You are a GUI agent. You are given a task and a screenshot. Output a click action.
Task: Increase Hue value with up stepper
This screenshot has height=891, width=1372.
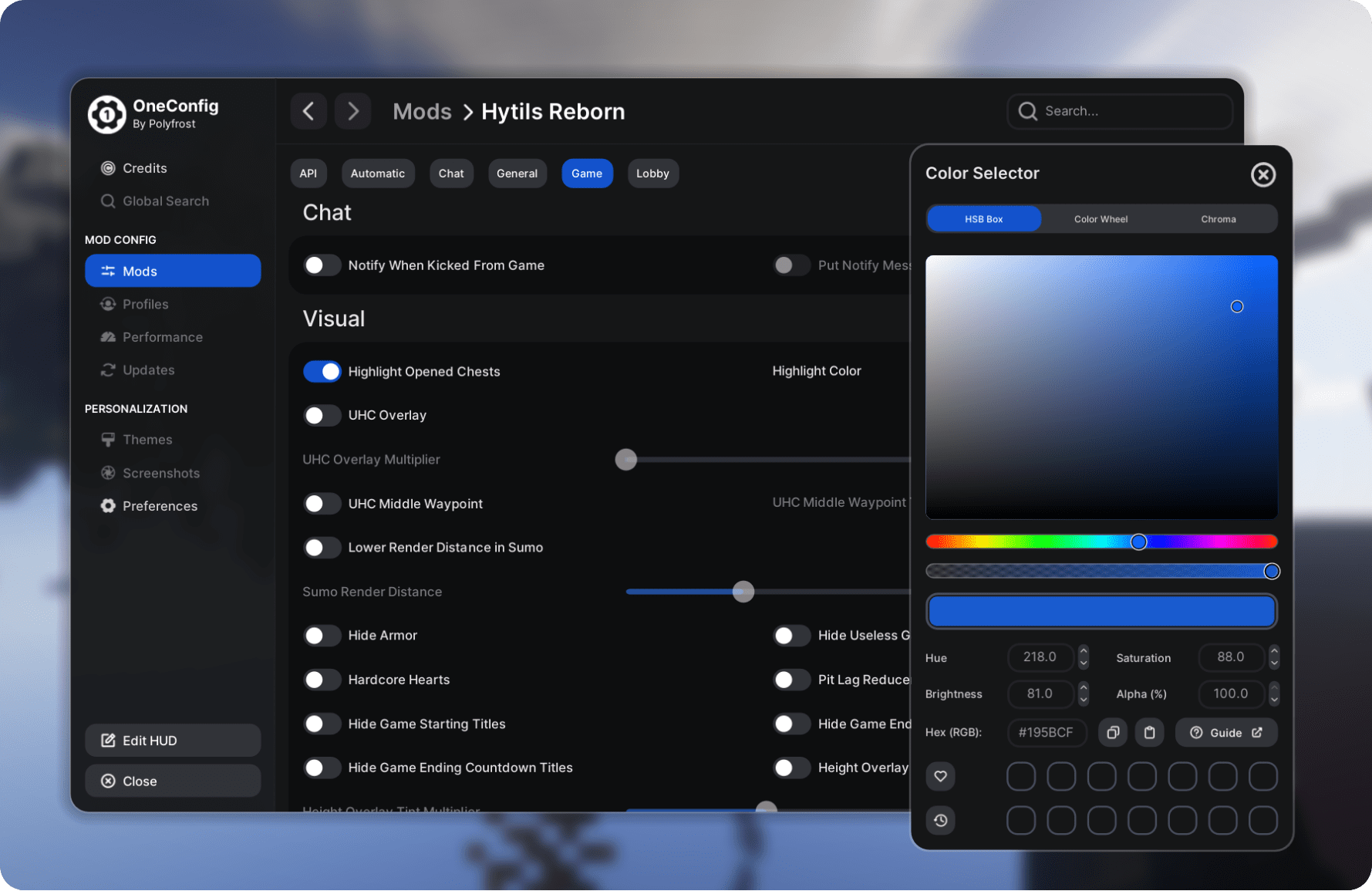pyautogui.click(x=1084, y=652)
